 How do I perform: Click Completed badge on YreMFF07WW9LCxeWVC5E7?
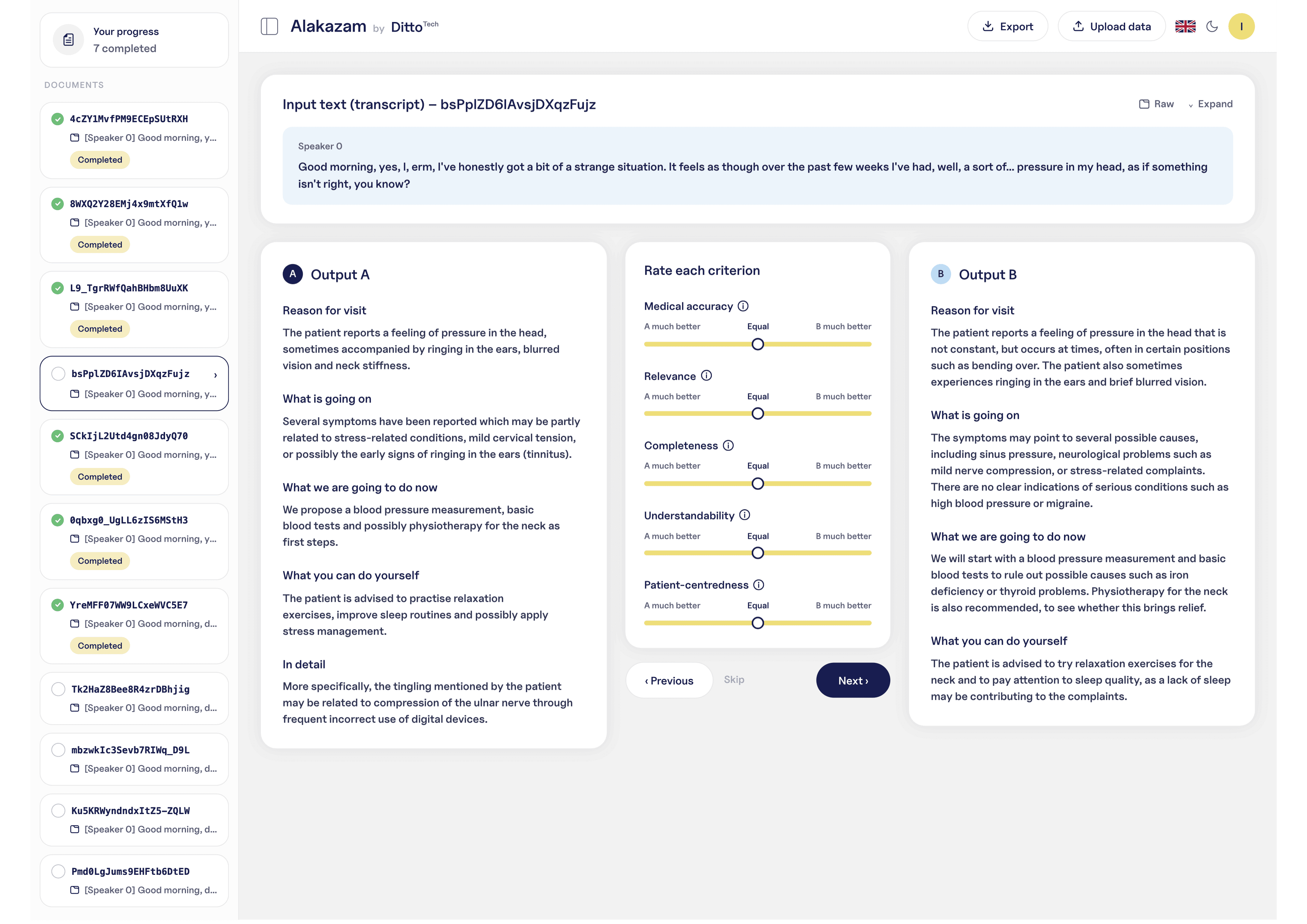tap(100, 646)
